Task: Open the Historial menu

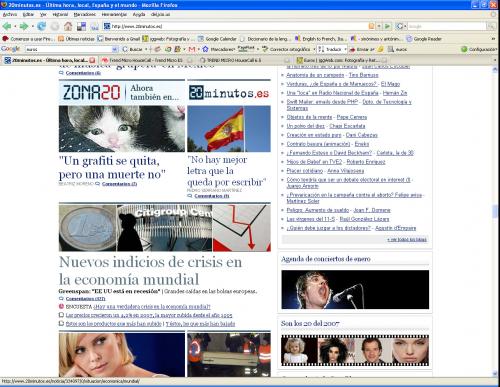Action: 60,14
